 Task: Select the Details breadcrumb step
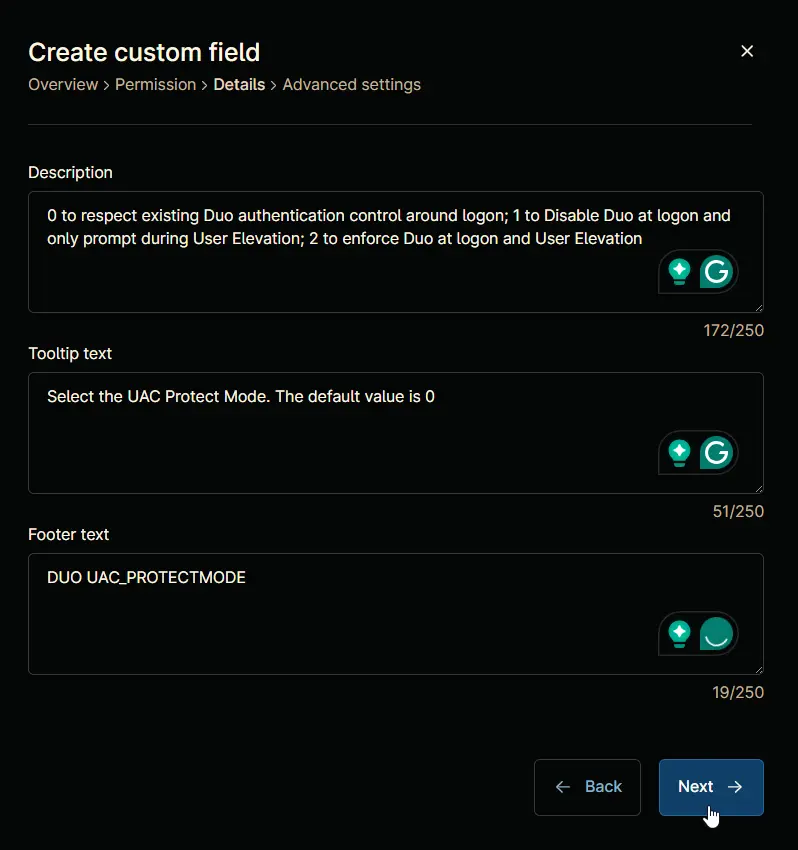coord(239,85)
